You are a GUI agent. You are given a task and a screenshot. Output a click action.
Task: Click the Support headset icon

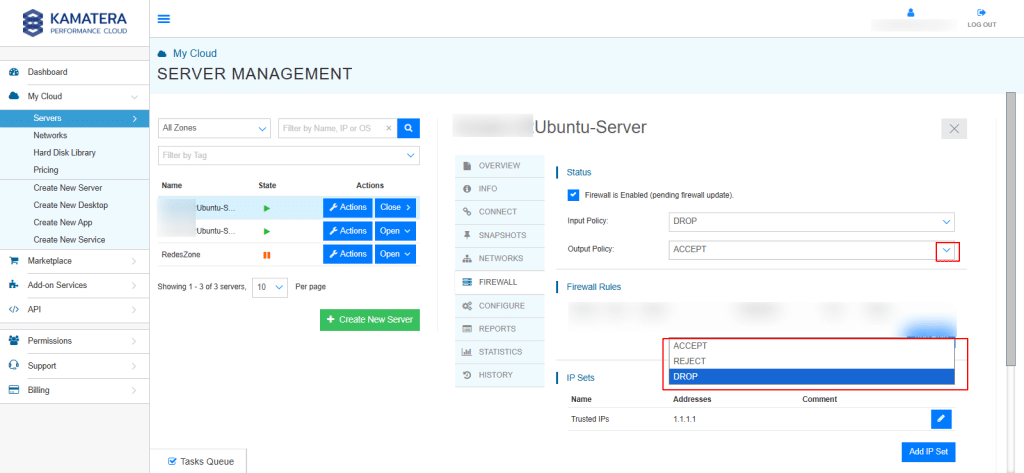point(14,365)
